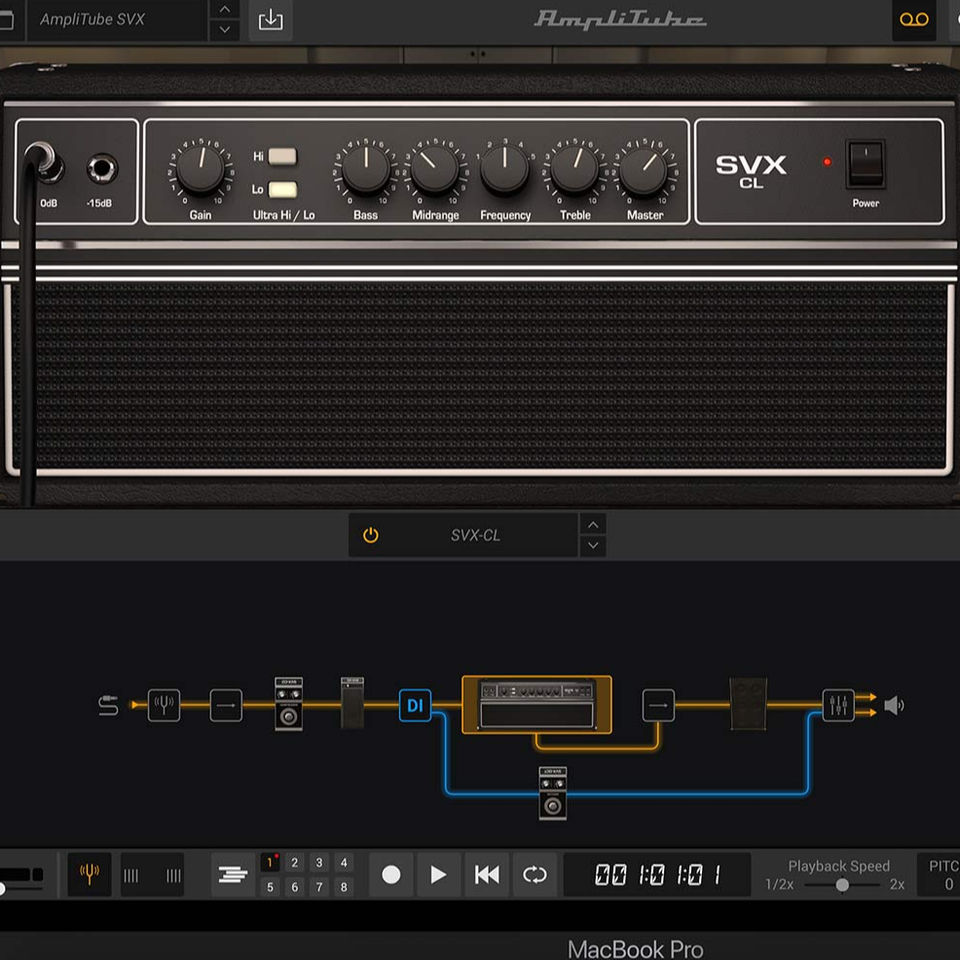Click the Bass knob

[366, 168]
